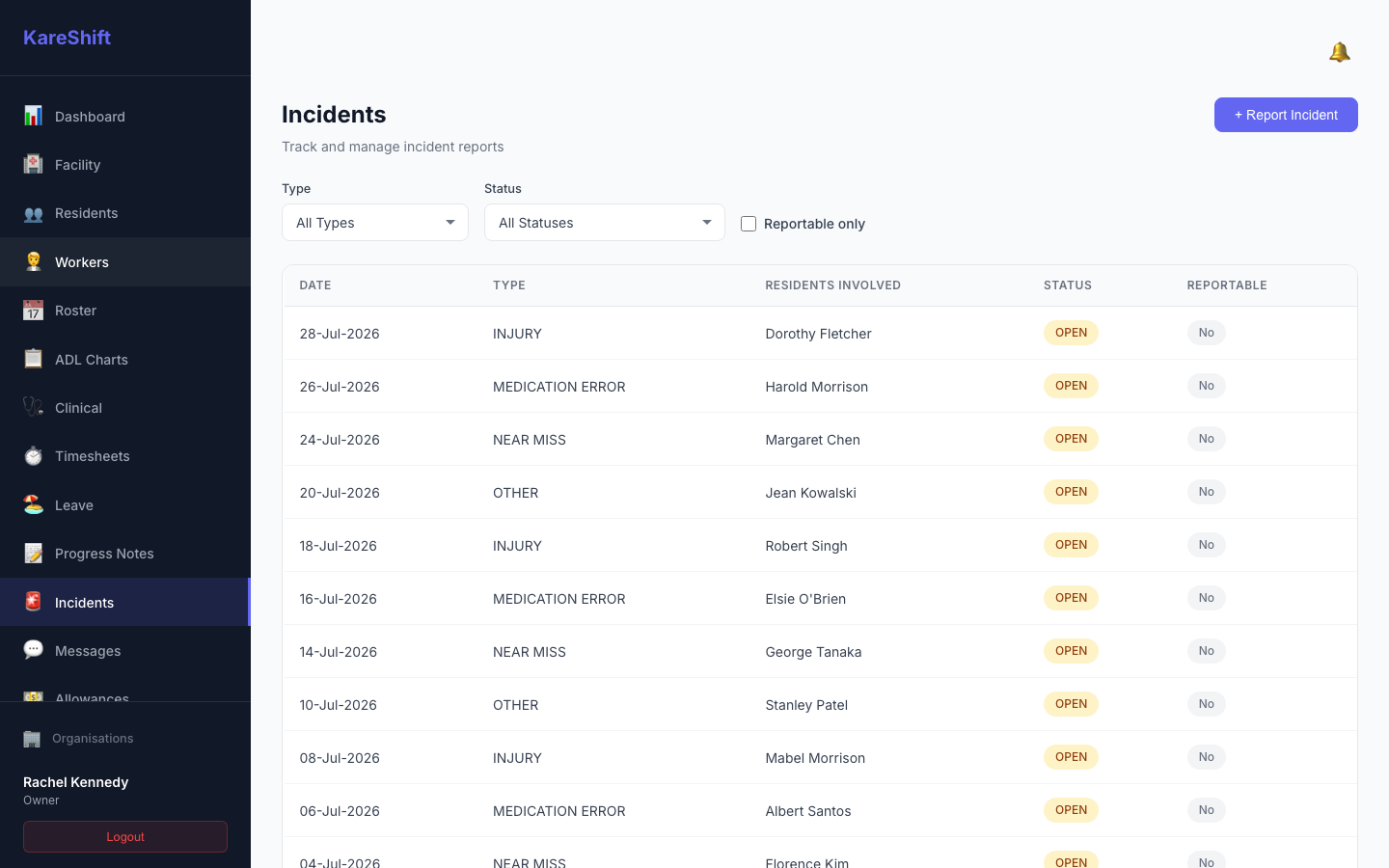Click resident name Robert Singh

[806, 546]
